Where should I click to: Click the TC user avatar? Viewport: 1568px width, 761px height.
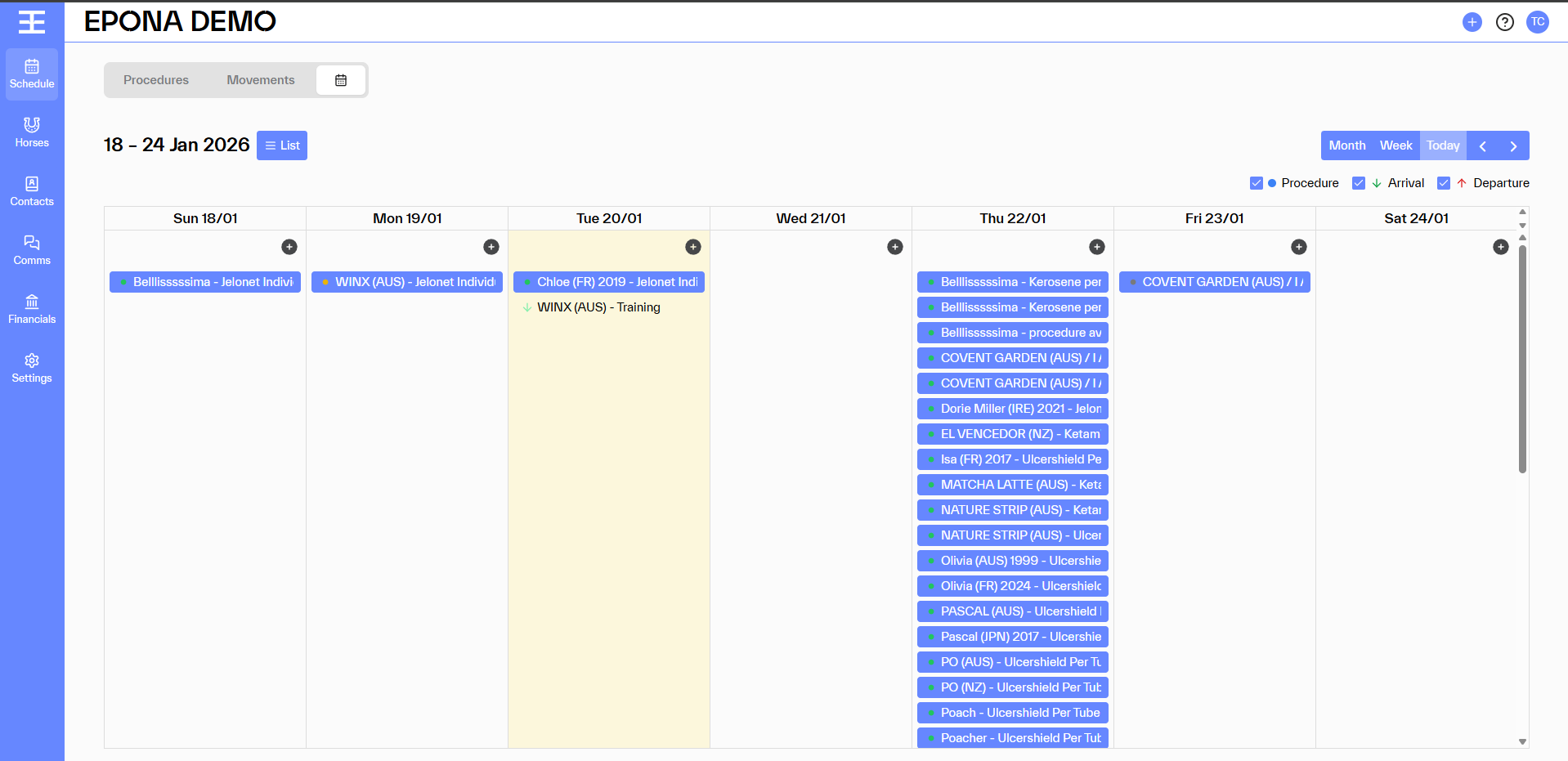pos(1537,22)
